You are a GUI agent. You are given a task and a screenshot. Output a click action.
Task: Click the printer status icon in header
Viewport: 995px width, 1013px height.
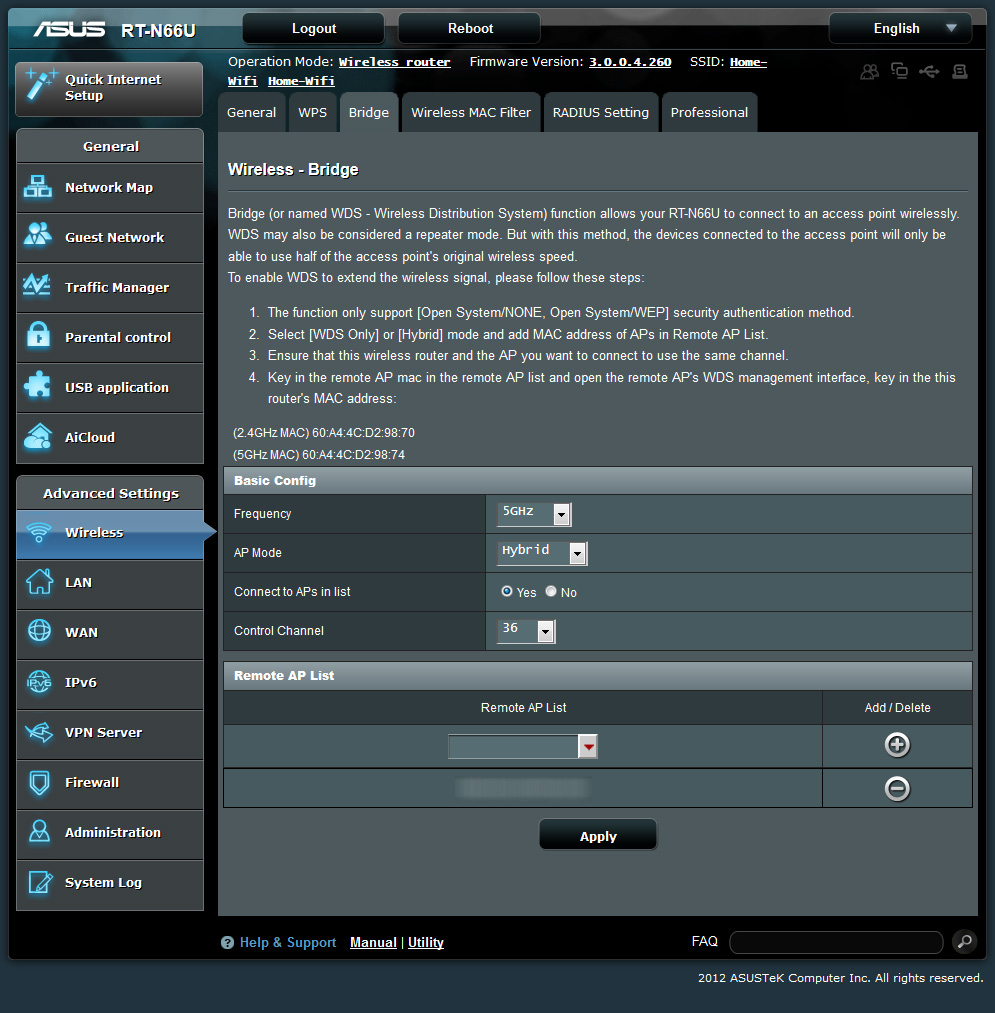pos(960,71)
